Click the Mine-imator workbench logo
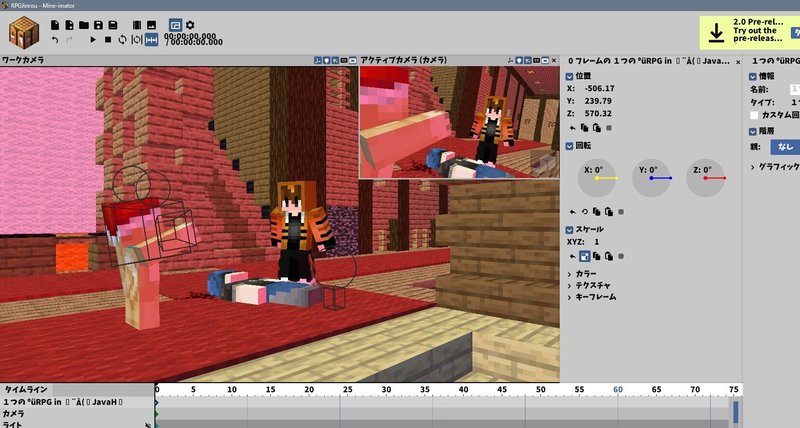This screenshot has height=428, width=800. click(x=23, y=32)
